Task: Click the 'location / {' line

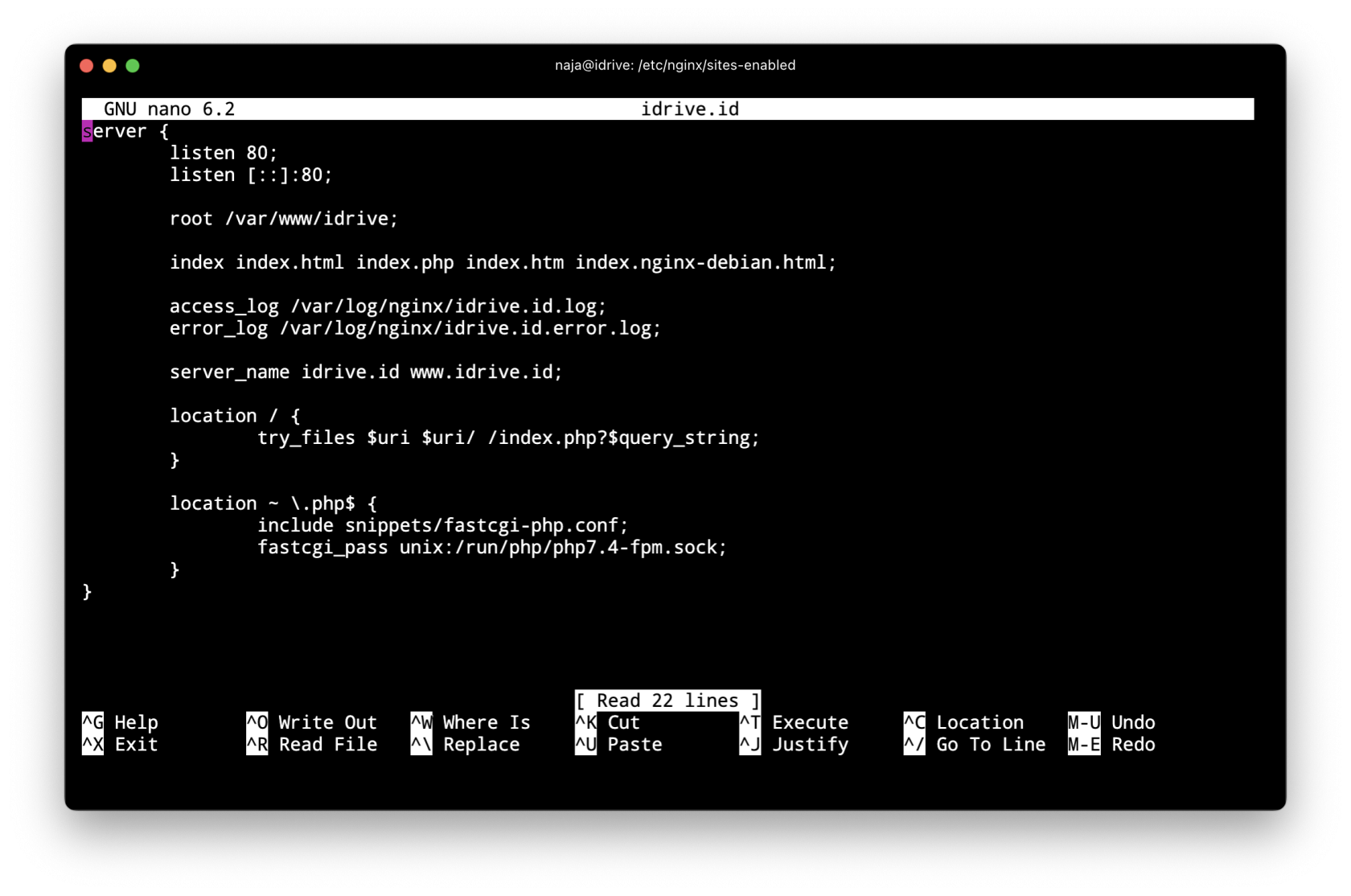Action: [235, 416]
